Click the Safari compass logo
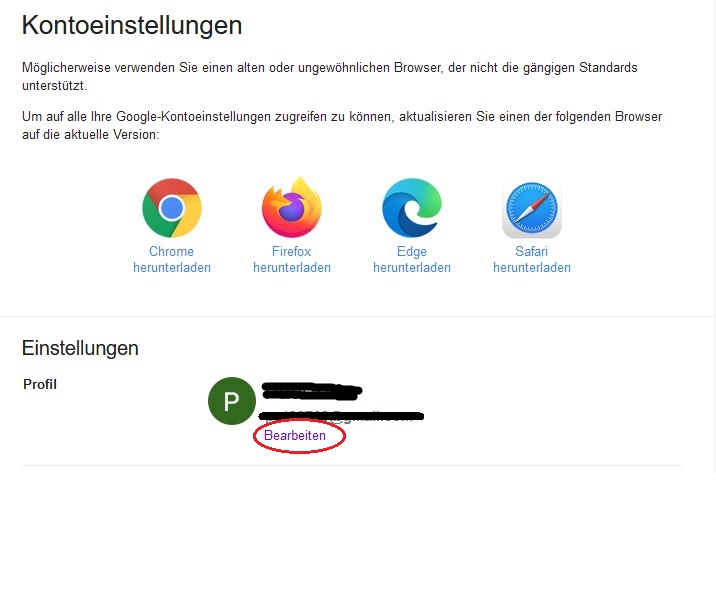Image resolution: width=716 pixels, height=598 pixels. 532,208
